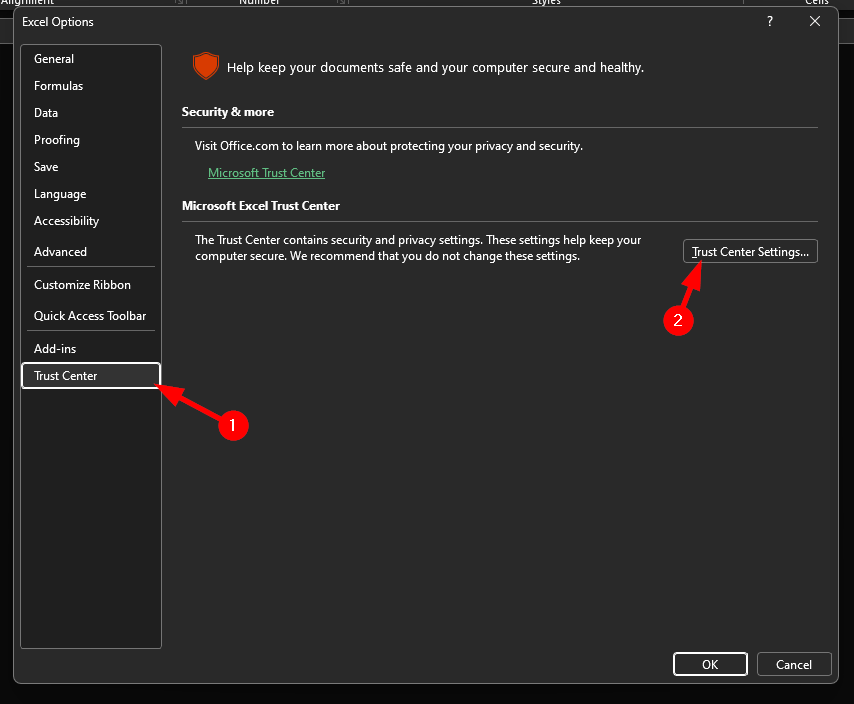Click the orange shield security icon

click(205, 67)
